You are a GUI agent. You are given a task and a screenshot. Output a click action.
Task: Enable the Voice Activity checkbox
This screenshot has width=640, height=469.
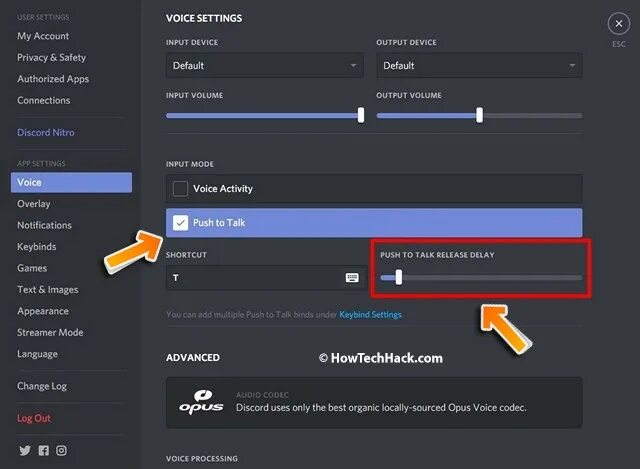click(x=180, y=189)
